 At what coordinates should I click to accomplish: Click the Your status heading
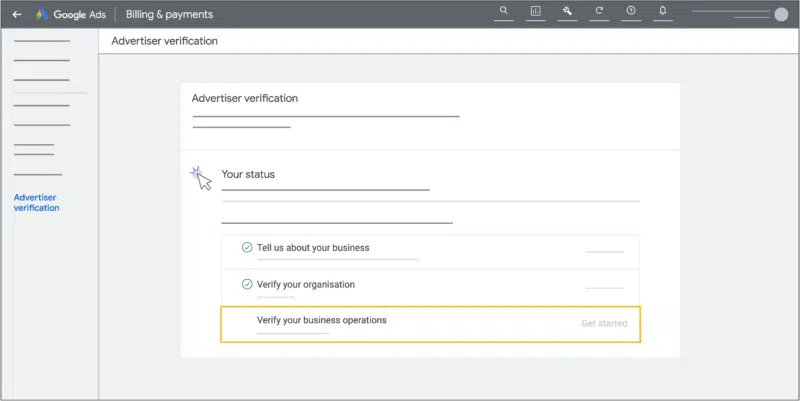pos(248,174)
